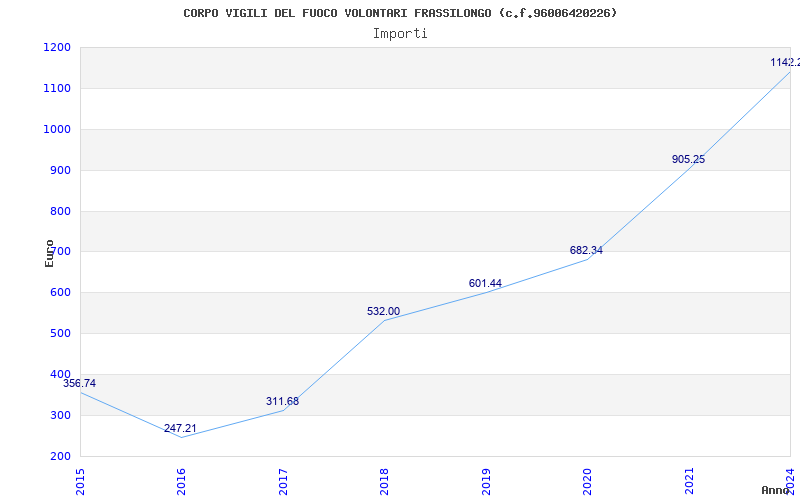The width and height of the screenshot is (800, 500).
Task: Click the 2016 x-axis label
Action: tap(181, 482)
